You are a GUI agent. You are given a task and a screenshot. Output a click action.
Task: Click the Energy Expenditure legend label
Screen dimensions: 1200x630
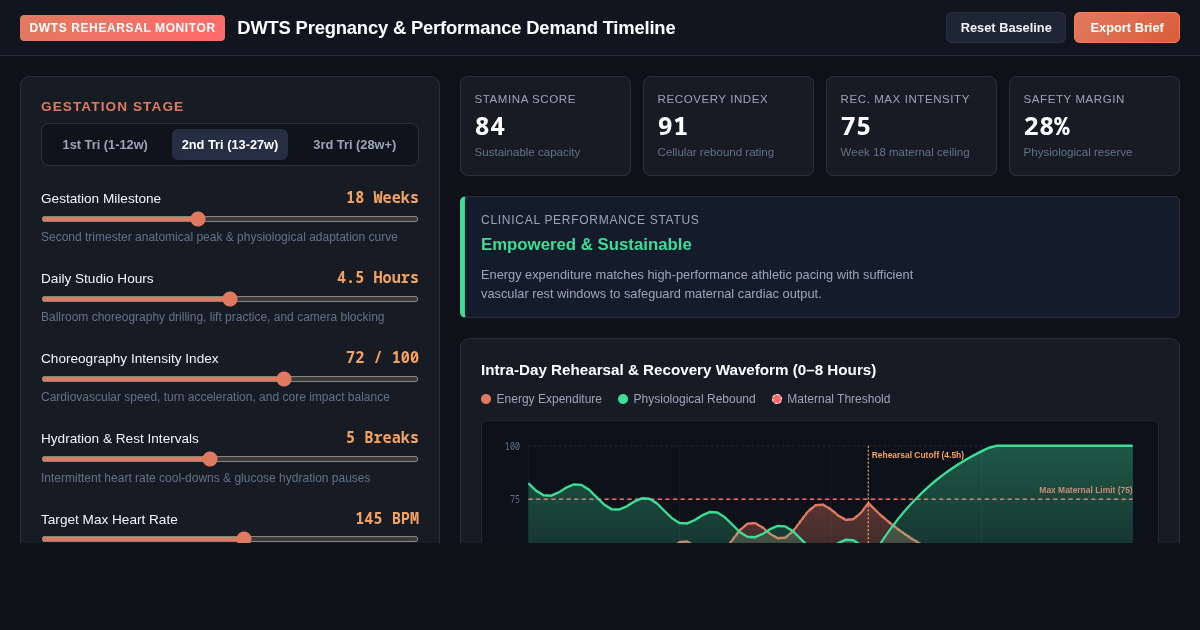[549, 399]
